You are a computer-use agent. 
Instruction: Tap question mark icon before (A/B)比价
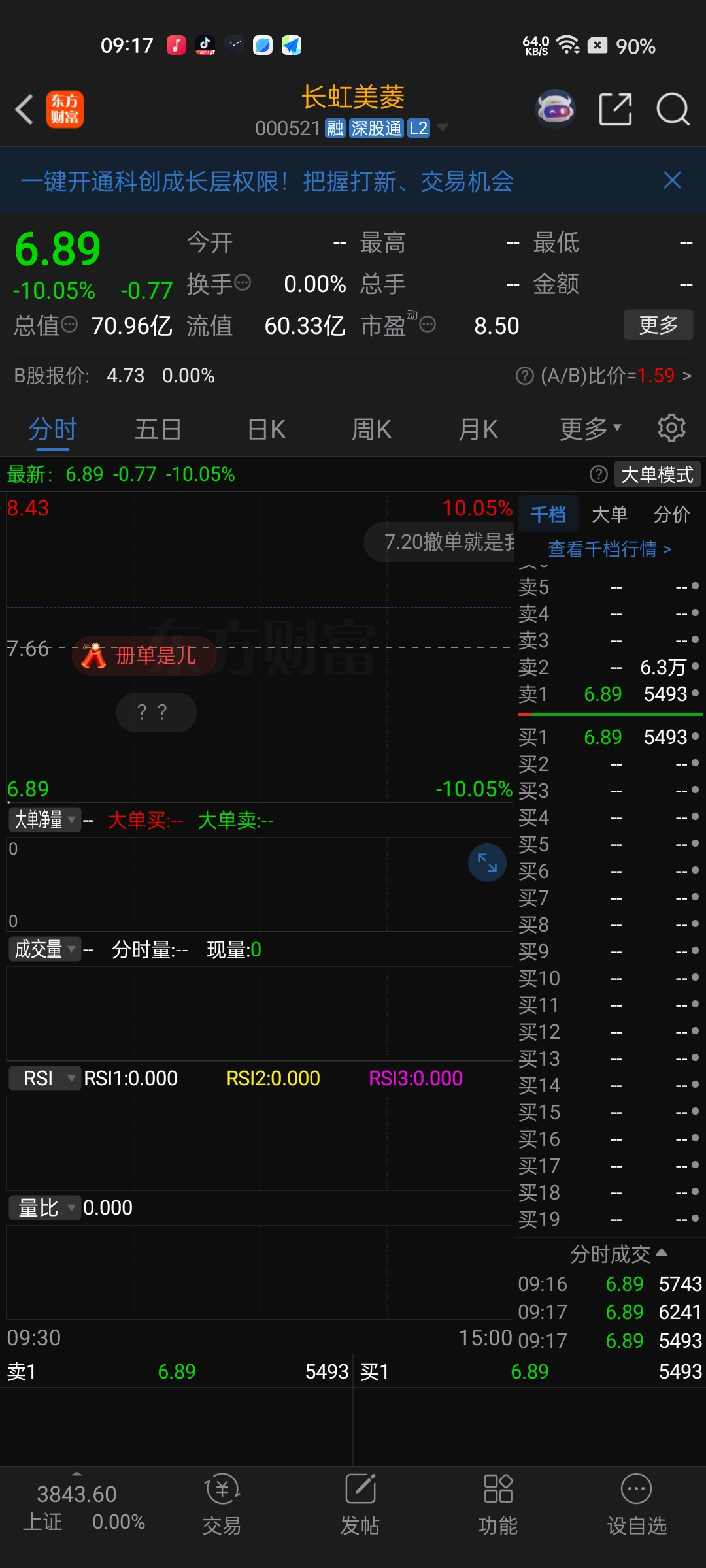click(x=524, y=376)
